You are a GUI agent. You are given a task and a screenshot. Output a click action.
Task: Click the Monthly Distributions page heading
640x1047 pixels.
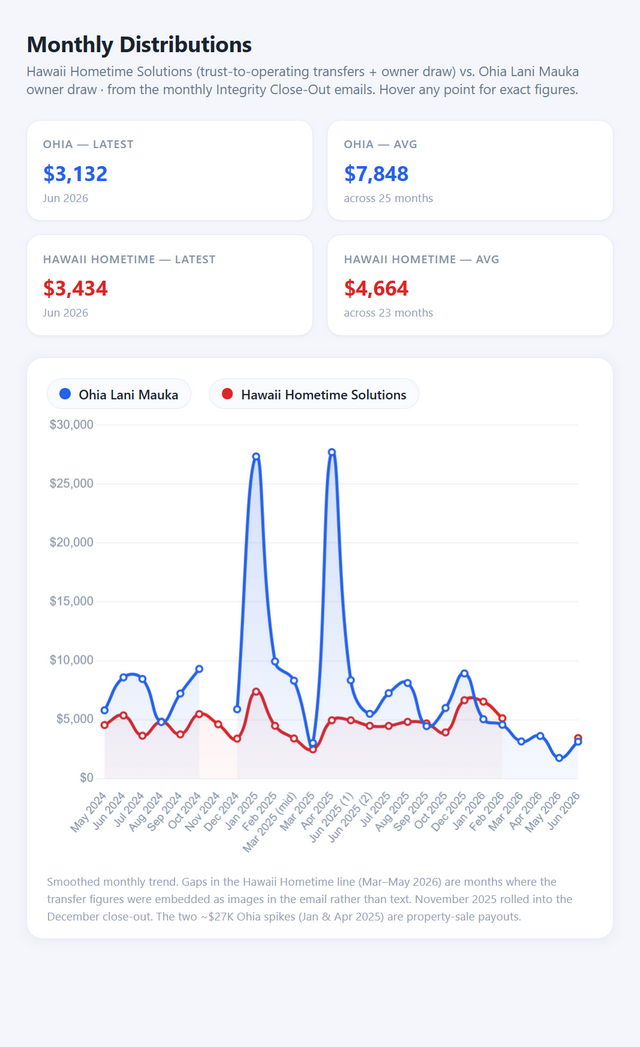pyautogui.click(x=140, y=45)
